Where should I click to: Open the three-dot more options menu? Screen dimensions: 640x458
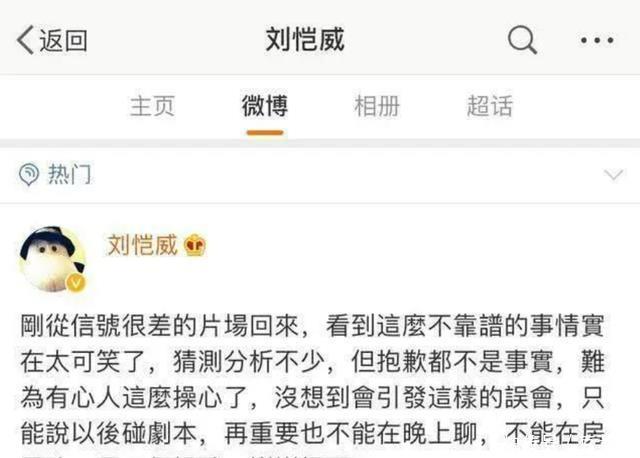(x=597, y=40)
